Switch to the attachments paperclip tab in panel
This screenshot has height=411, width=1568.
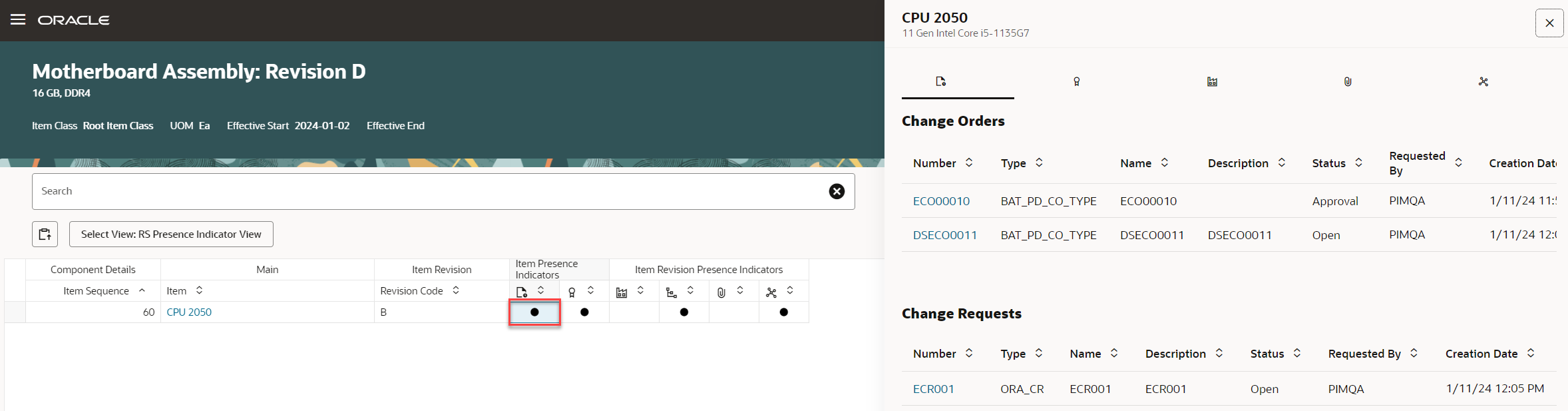pos(1348,81)
